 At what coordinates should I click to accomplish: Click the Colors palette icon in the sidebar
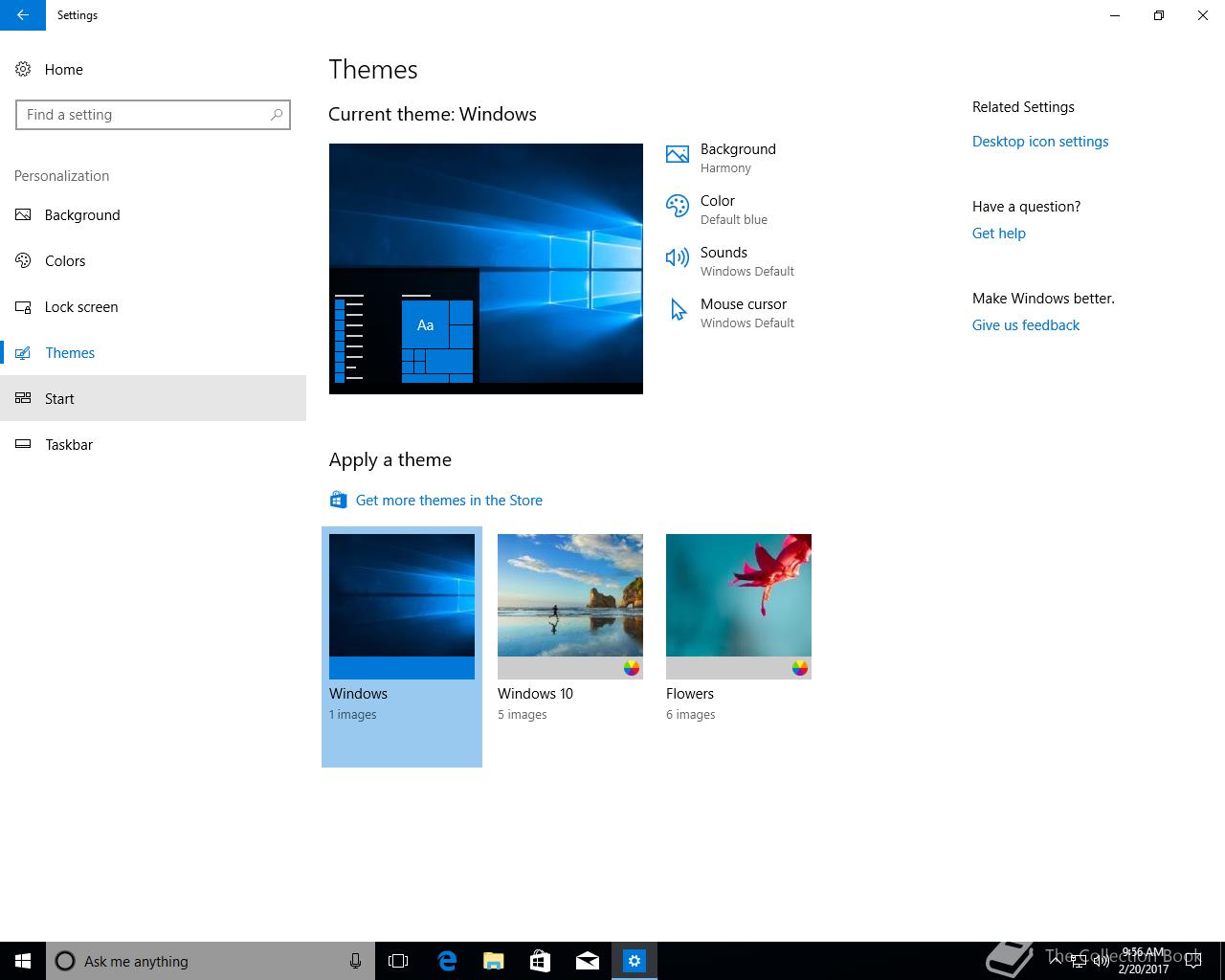click(x=23, y=260)
